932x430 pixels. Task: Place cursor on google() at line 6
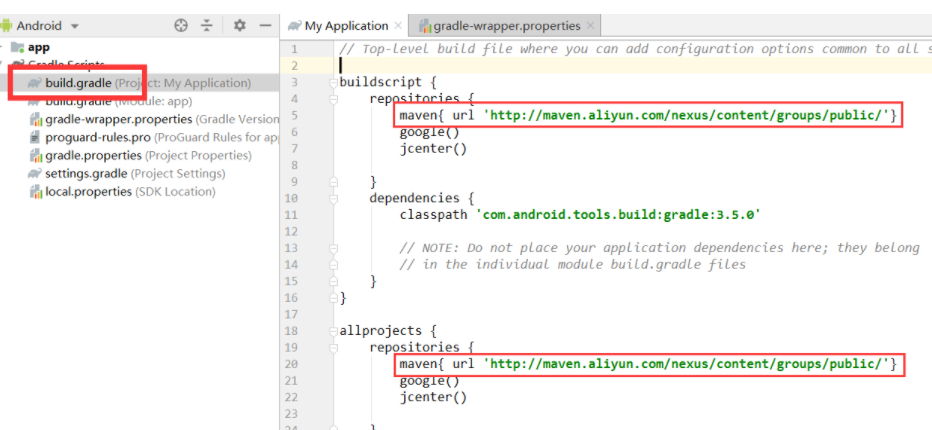click(430, 132)
